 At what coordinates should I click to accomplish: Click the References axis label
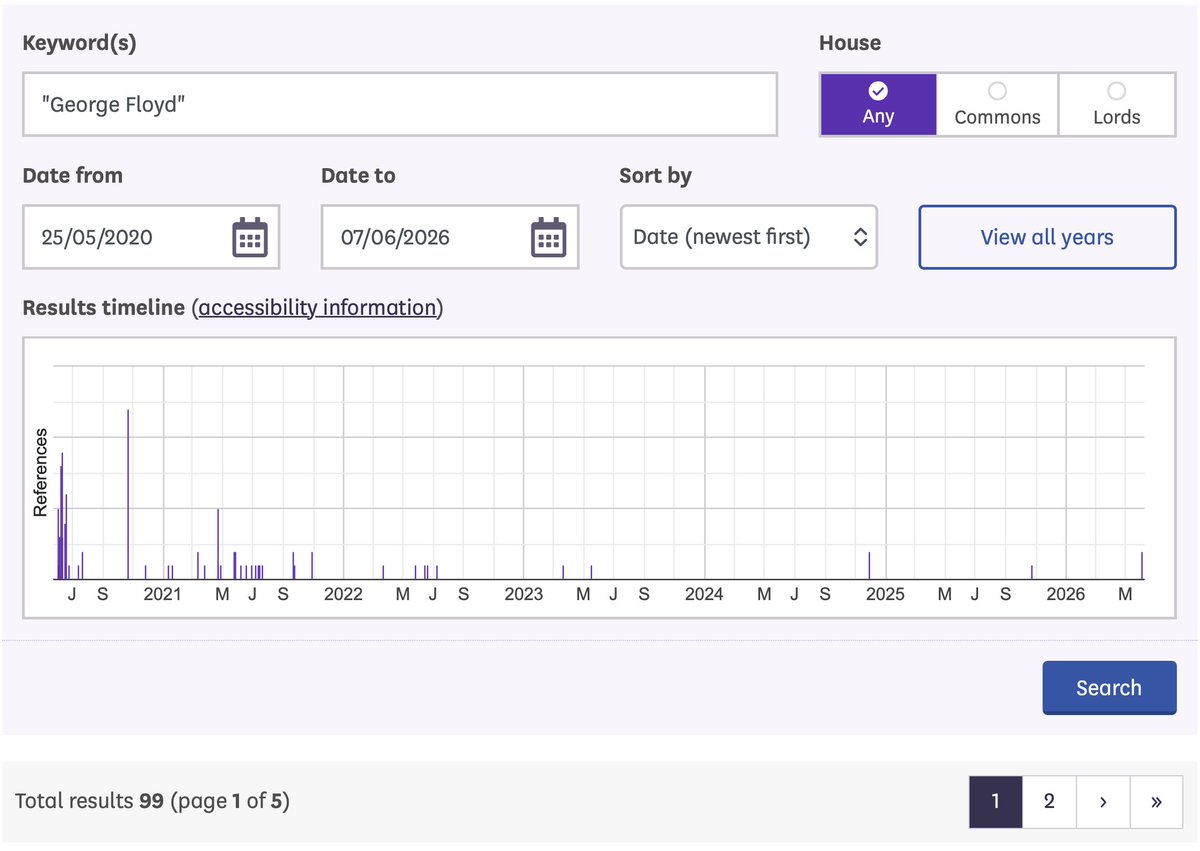tap(41, 472)
